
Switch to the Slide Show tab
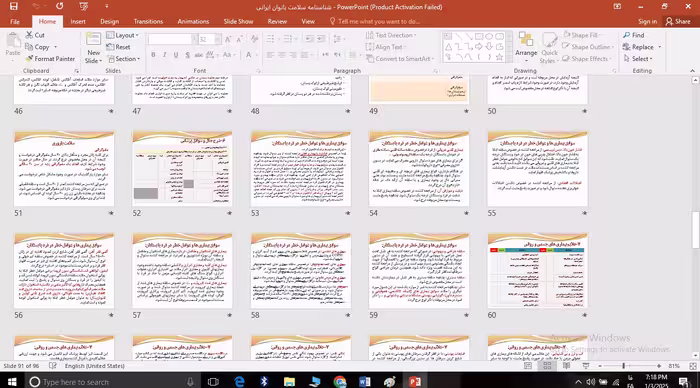(x=238, y=21)
